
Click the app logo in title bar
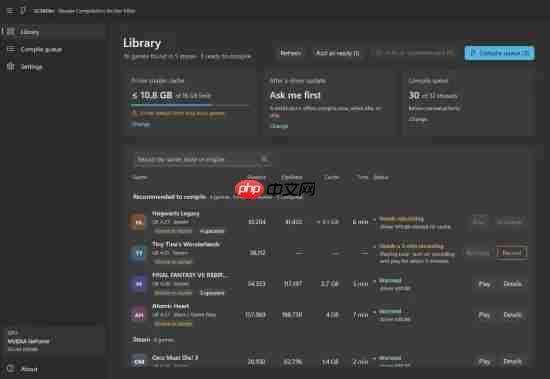tap(23, 11)
